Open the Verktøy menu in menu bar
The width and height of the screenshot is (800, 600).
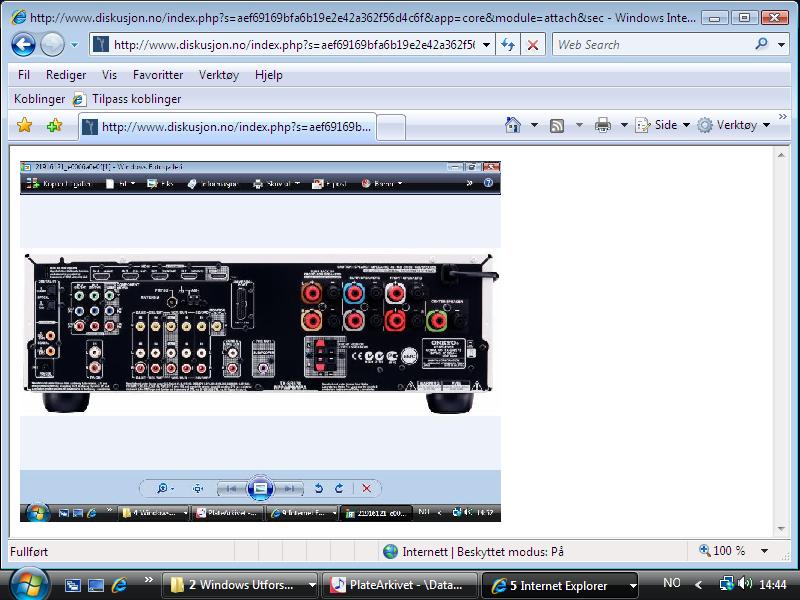click(x=219, y=75)
